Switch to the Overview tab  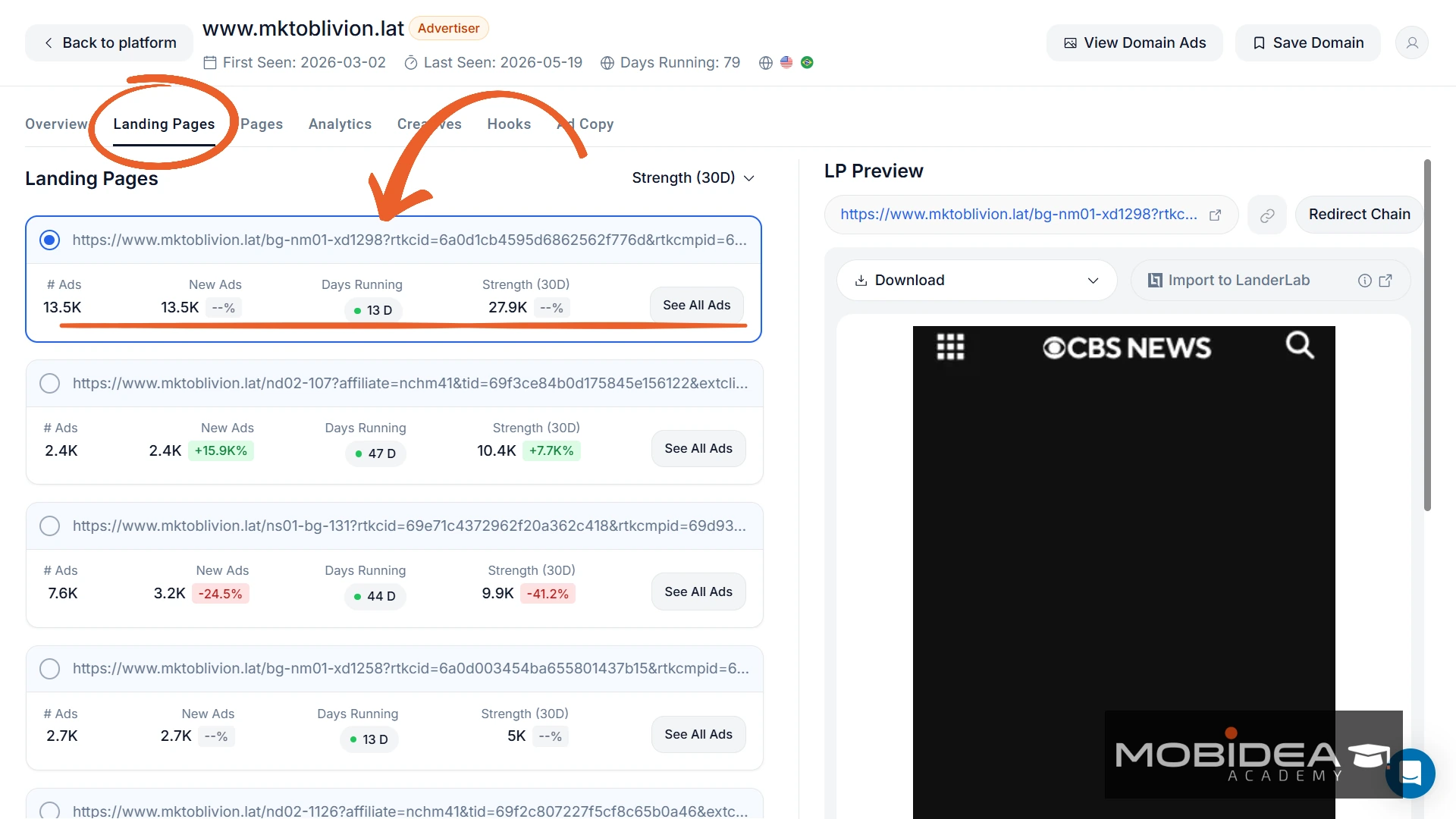pos(56,124)
